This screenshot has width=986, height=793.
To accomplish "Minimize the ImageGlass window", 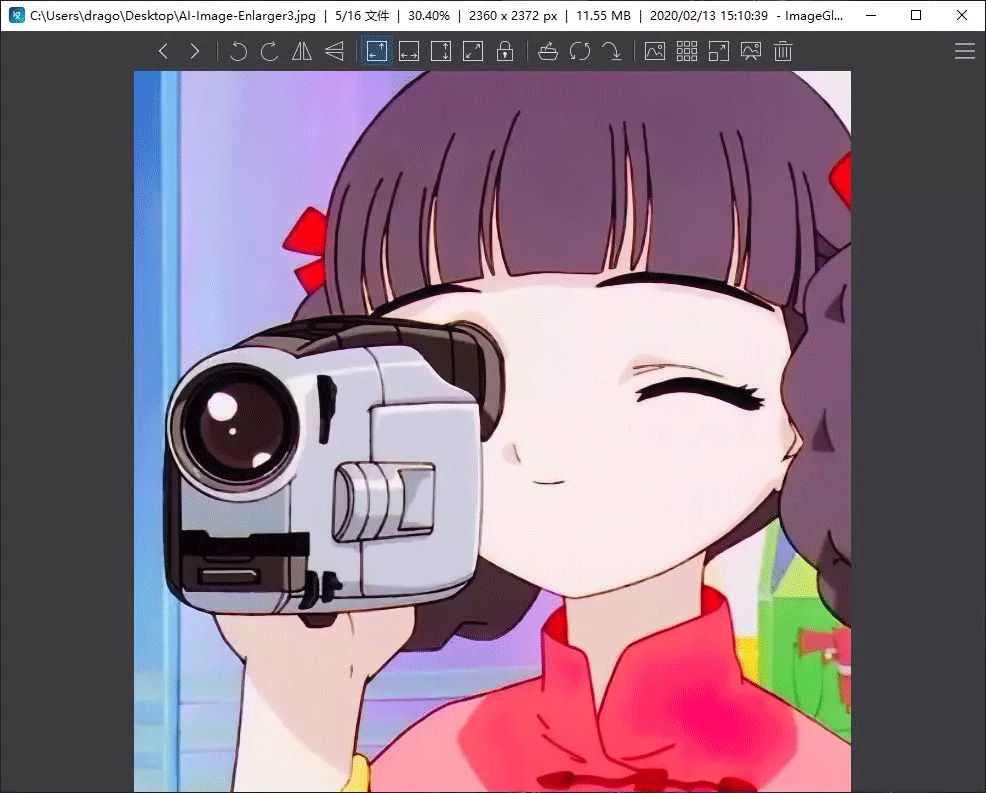I will (871, 15).
